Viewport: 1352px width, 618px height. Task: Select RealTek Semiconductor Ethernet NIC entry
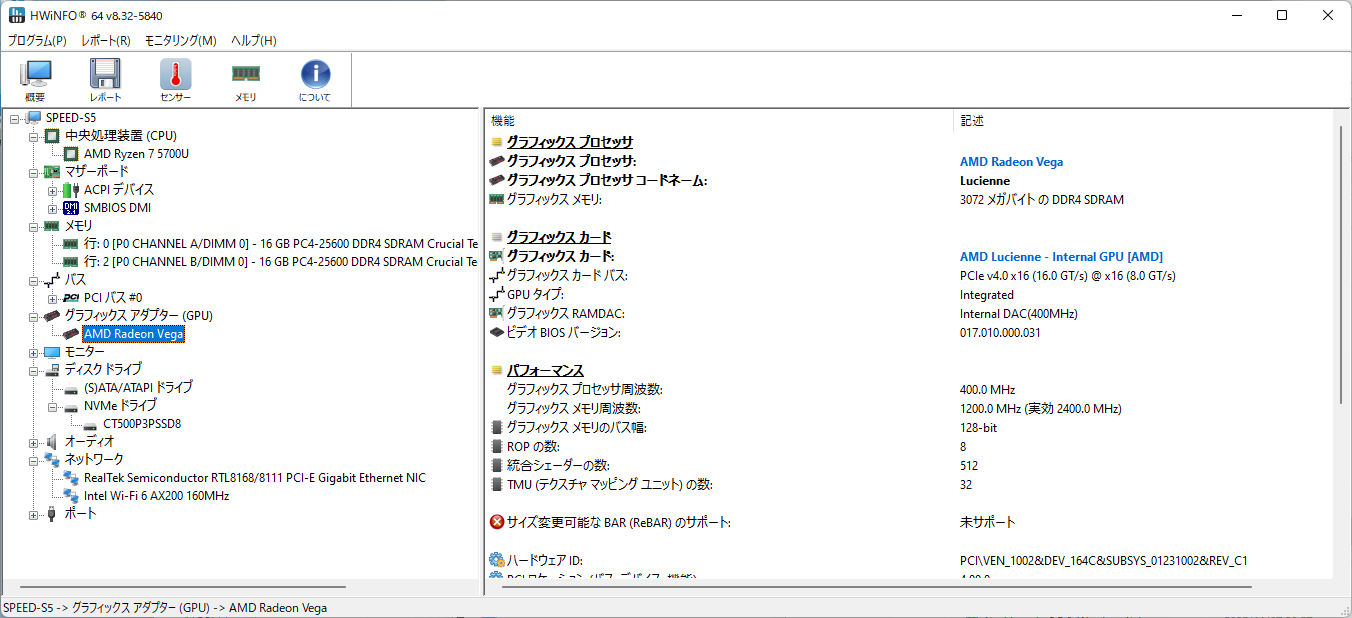coord(254,478)
